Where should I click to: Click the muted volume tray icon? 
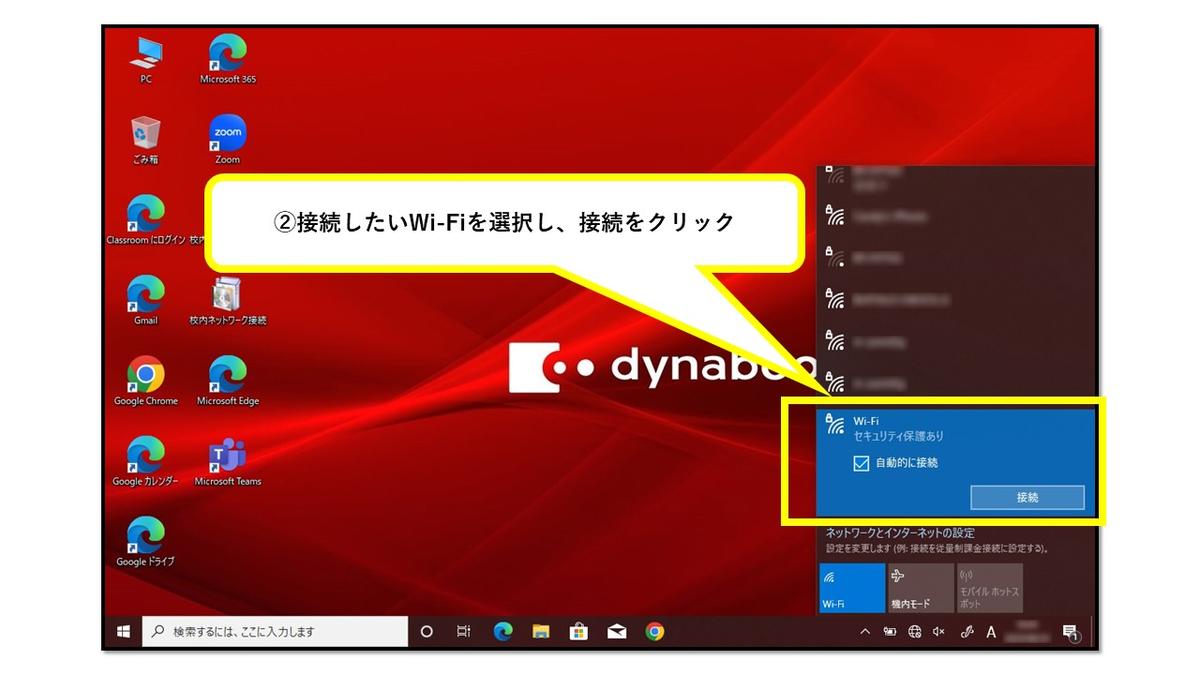(939, 632)
